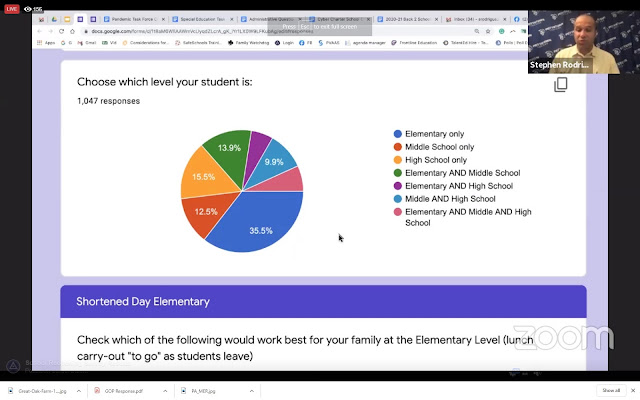
Task: Click the Elementary AND Middle AND High legend dot
Action: [x=398, y=212]
